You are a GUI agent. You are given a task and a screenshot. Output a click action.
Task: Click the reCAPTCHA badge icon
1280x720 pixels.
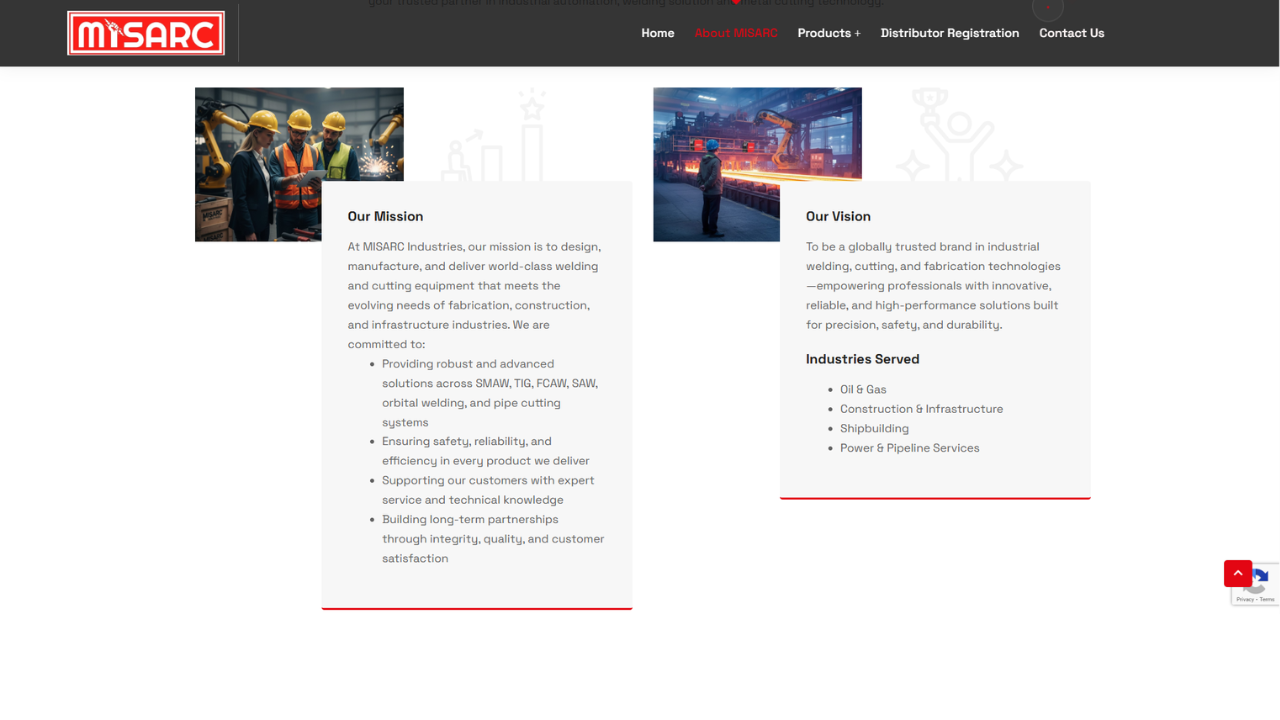click(x=1259, y=580)
